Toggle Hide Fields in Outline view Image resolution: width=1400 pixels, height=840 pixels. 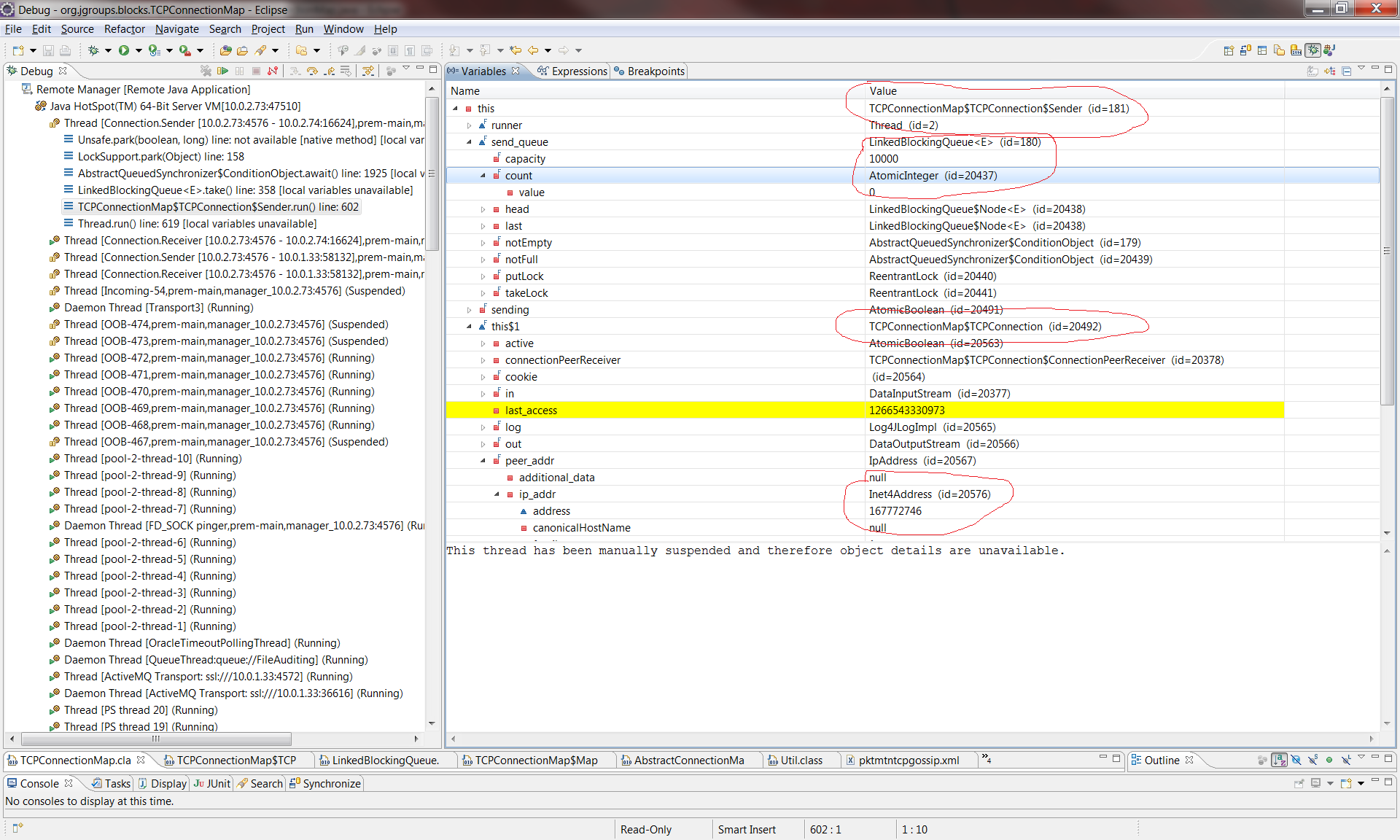(x=1296, y=760)
